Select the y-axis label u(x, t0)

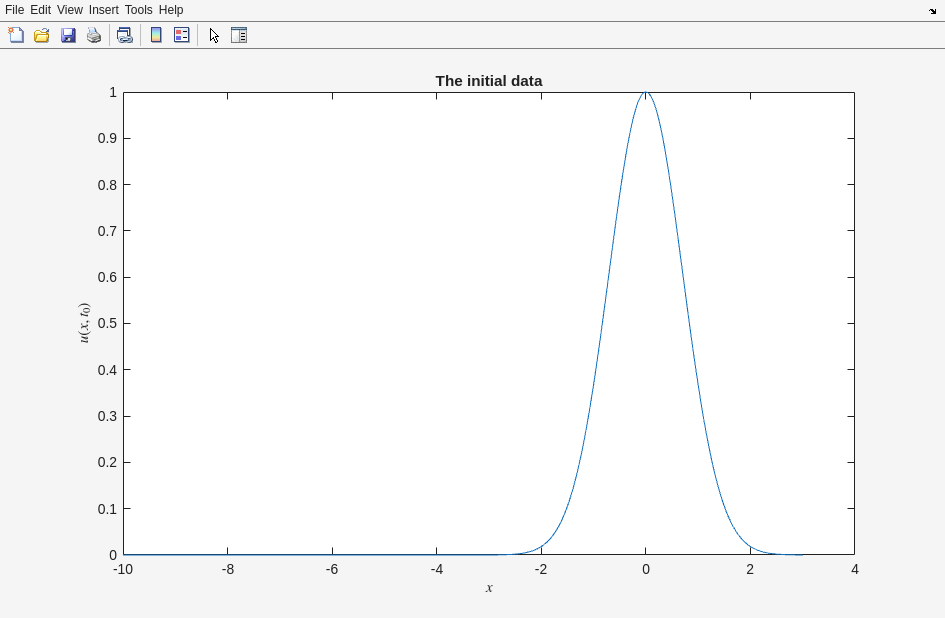click(x=84, y=323)
